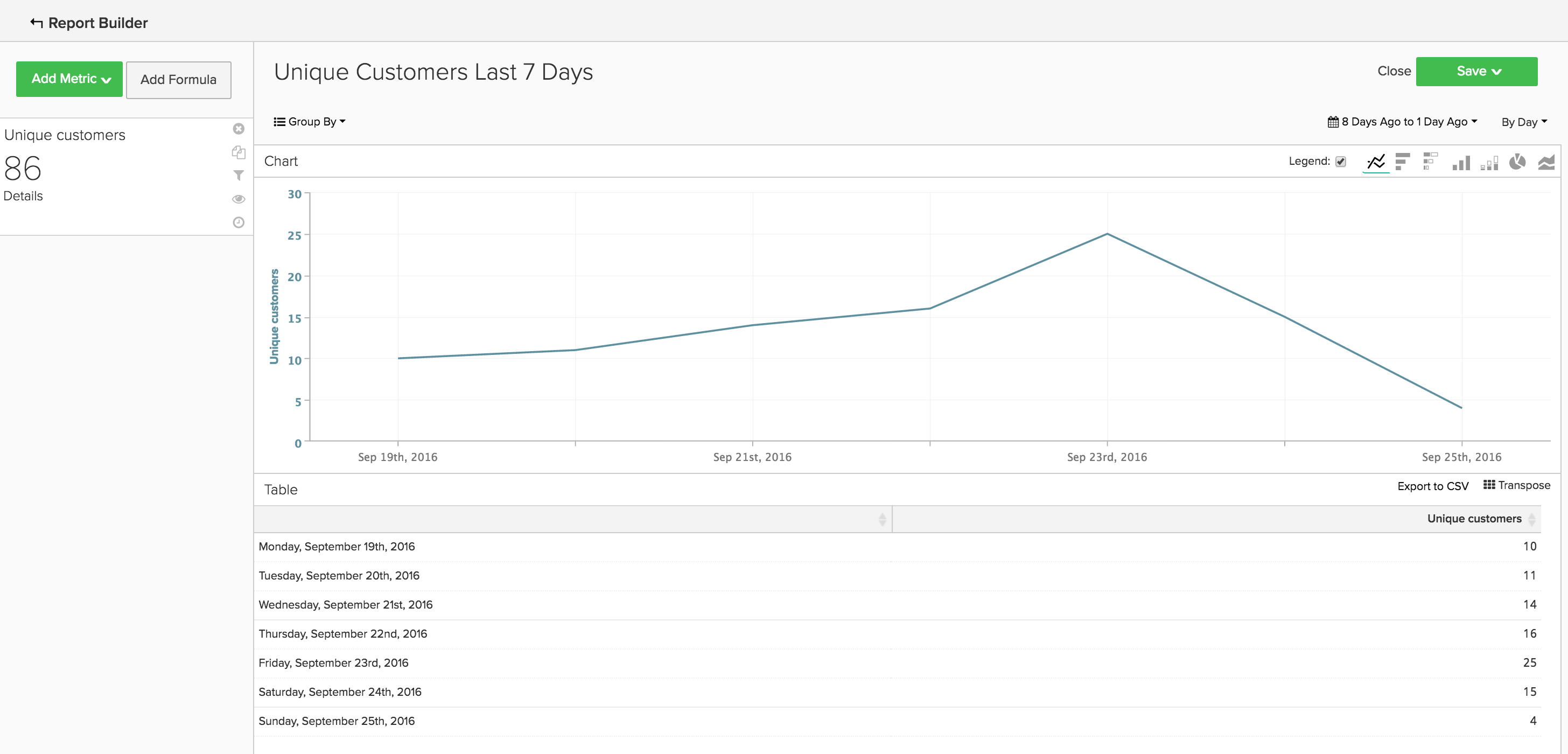Toggle the chart Legend checkbox
The width and height of the screenshot is (1568, 754).
(x=1340, y=162)
